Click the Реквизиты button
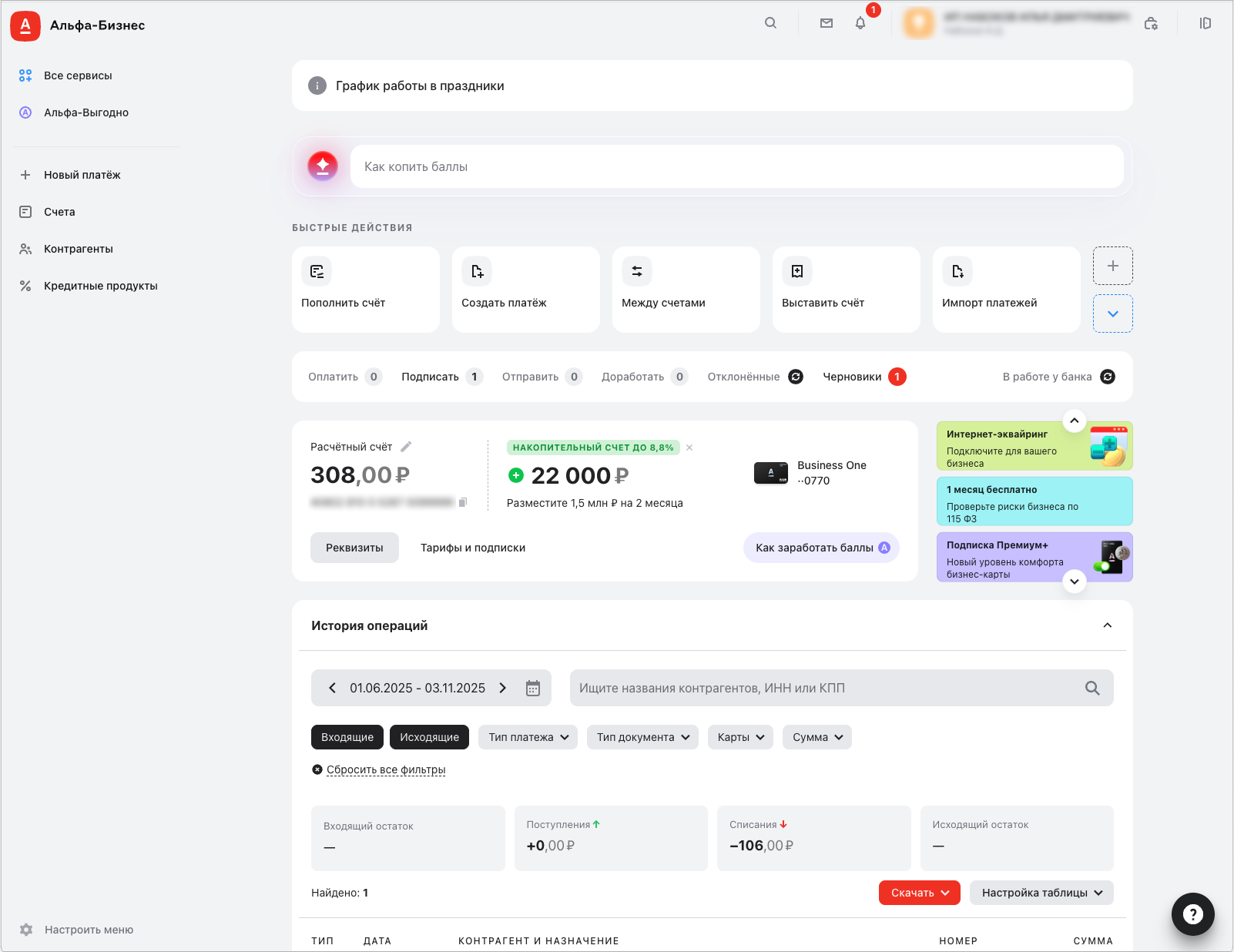 pos(354,548)
